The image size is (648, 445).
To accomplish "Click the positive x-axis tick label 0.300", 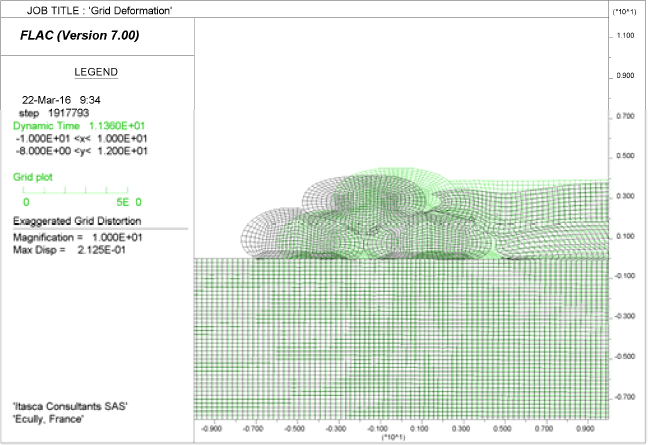I will coord(461,428).
